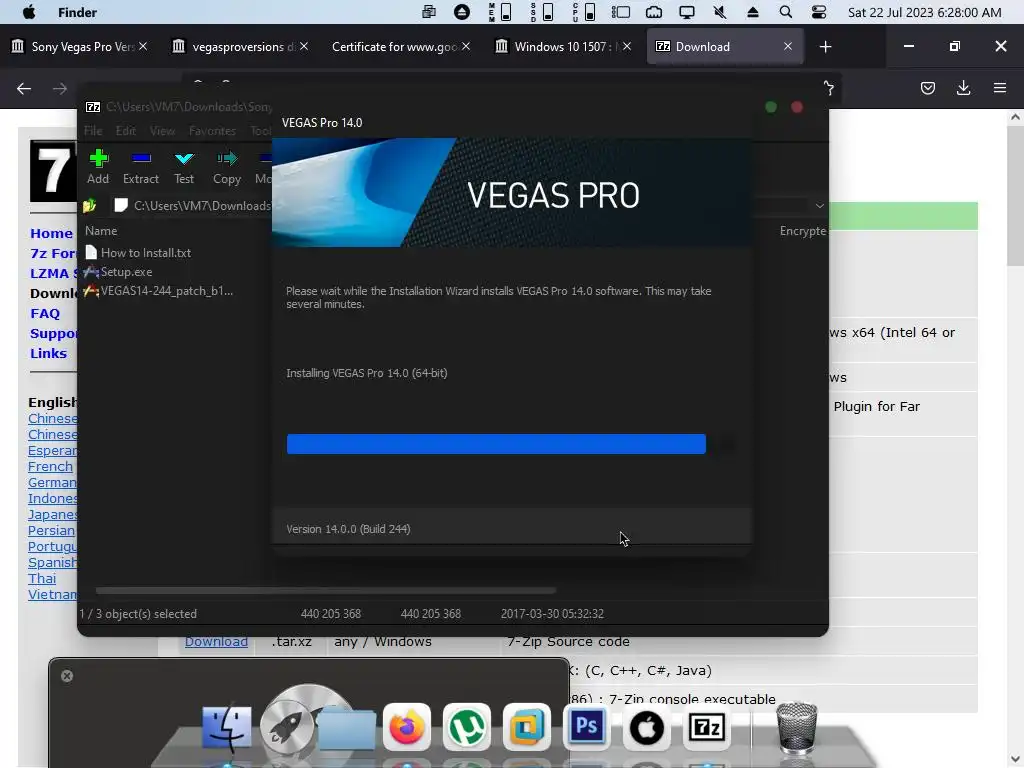Click the Home link on 7-Zip site
Viewport: 1024px width, 768px height.
pyautogui.click(x=52, y=233)
